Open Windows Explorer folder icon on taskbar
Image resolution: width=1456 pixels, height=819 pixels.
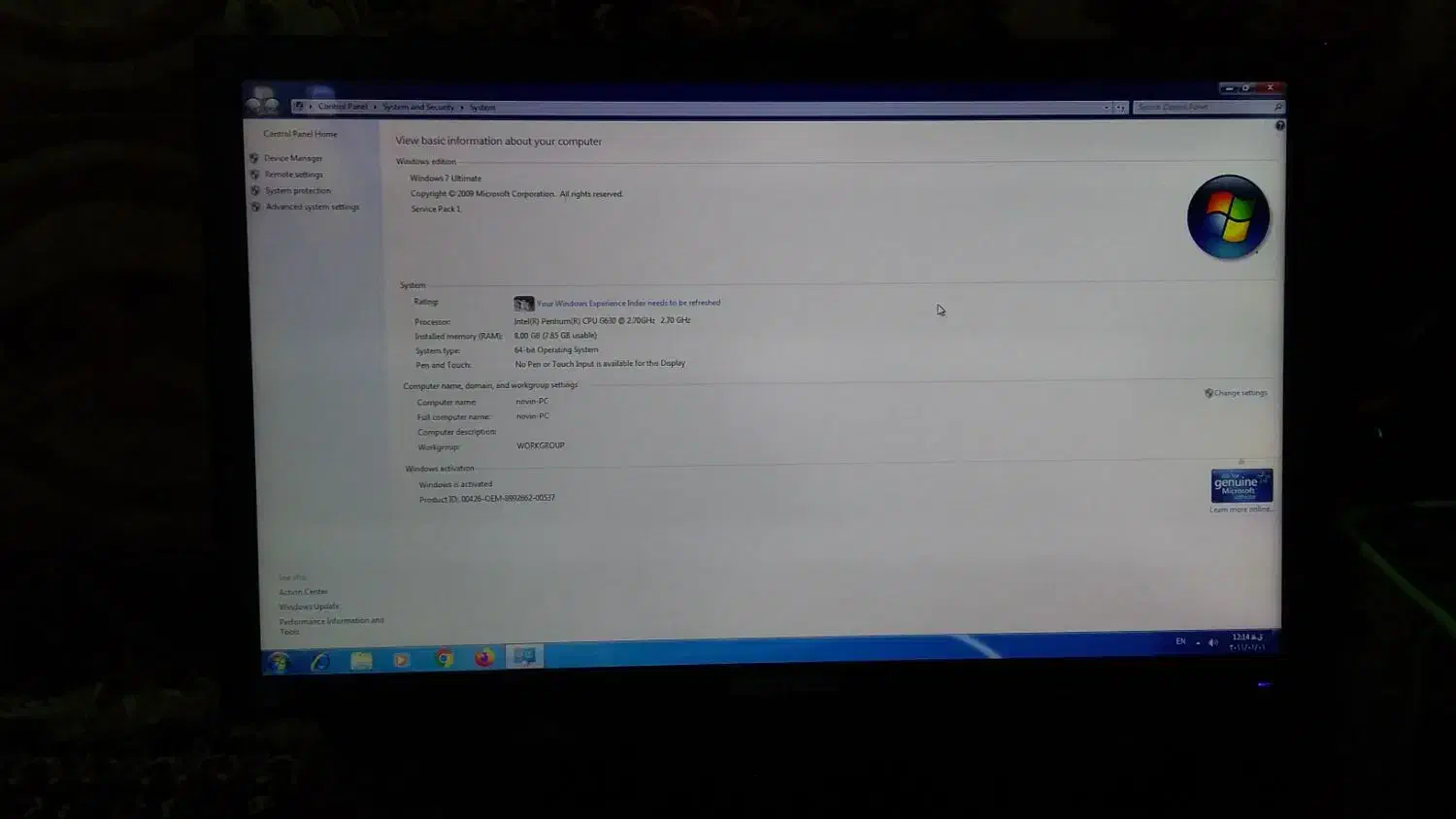(361, 661)
